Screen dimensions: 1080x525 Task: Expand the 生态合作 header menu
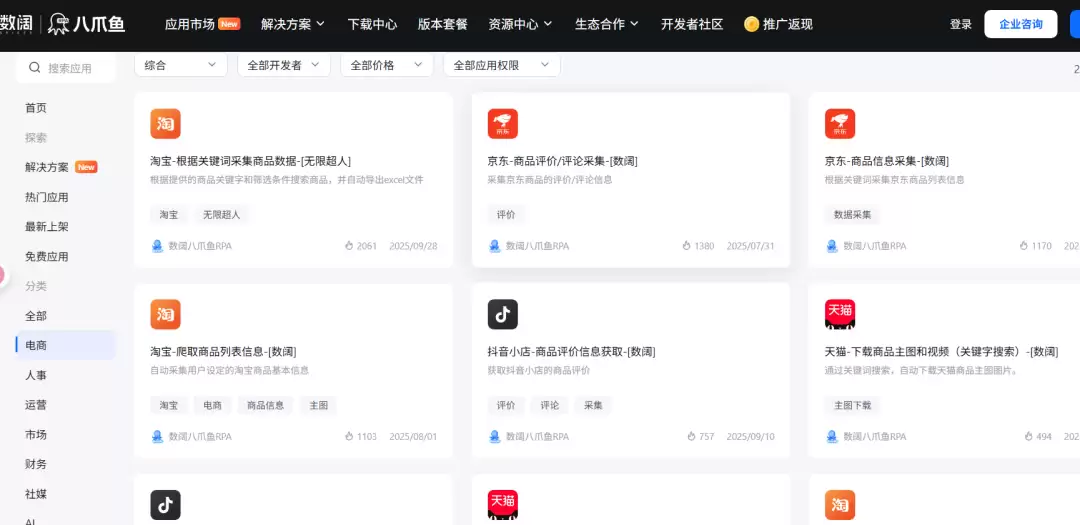pyautogui.click(x=607, y=24)
